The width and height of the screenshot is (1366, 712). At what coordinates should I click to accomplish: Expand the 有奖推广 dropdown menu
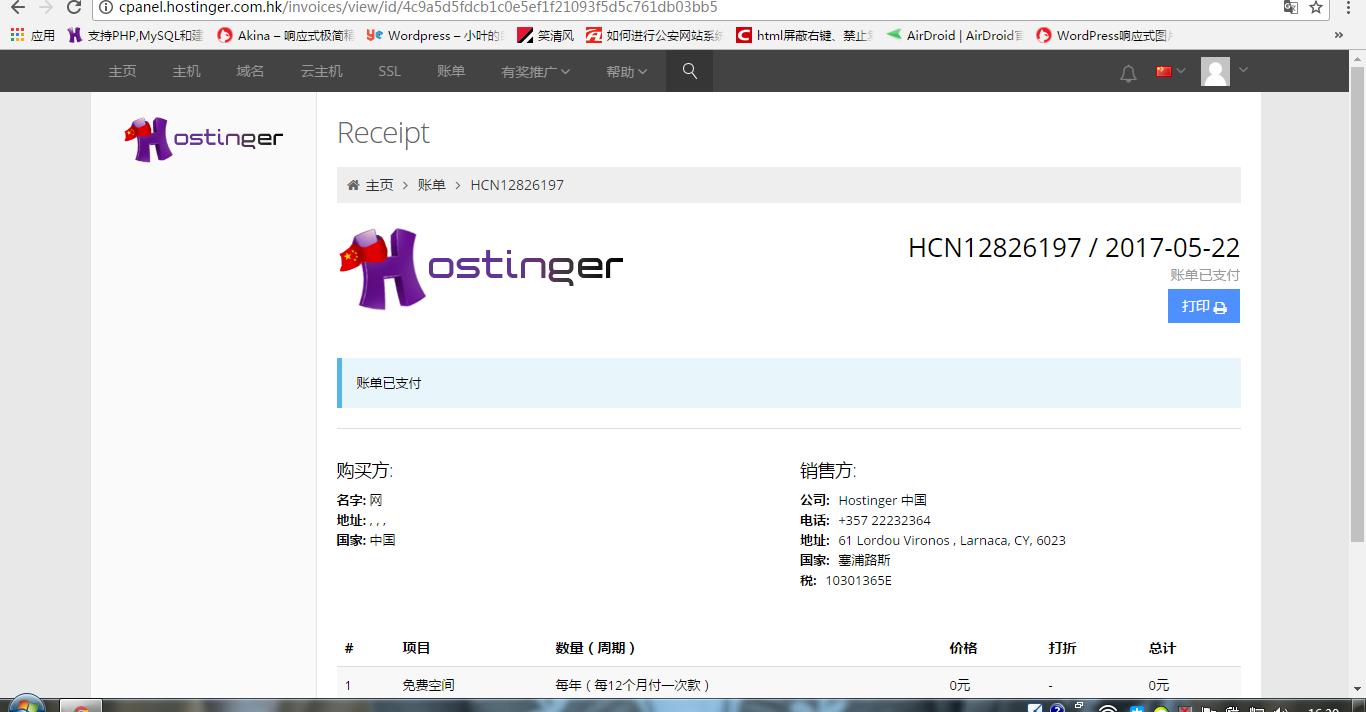tap(535, 71)
